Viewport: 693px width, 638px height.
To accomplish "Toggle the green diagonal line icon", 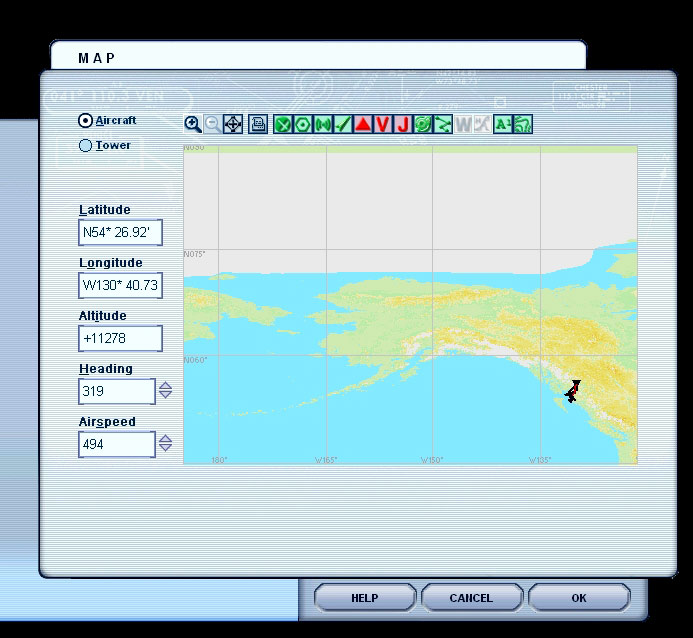I will [343, 124].
